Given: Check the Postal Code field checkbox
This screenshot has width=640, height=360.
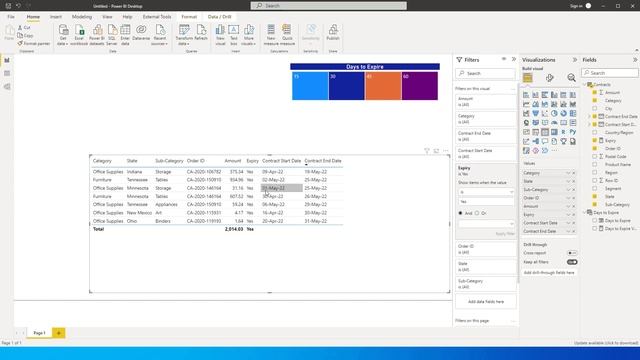Looking at the screenshot, I should click(x=595, y=157).
